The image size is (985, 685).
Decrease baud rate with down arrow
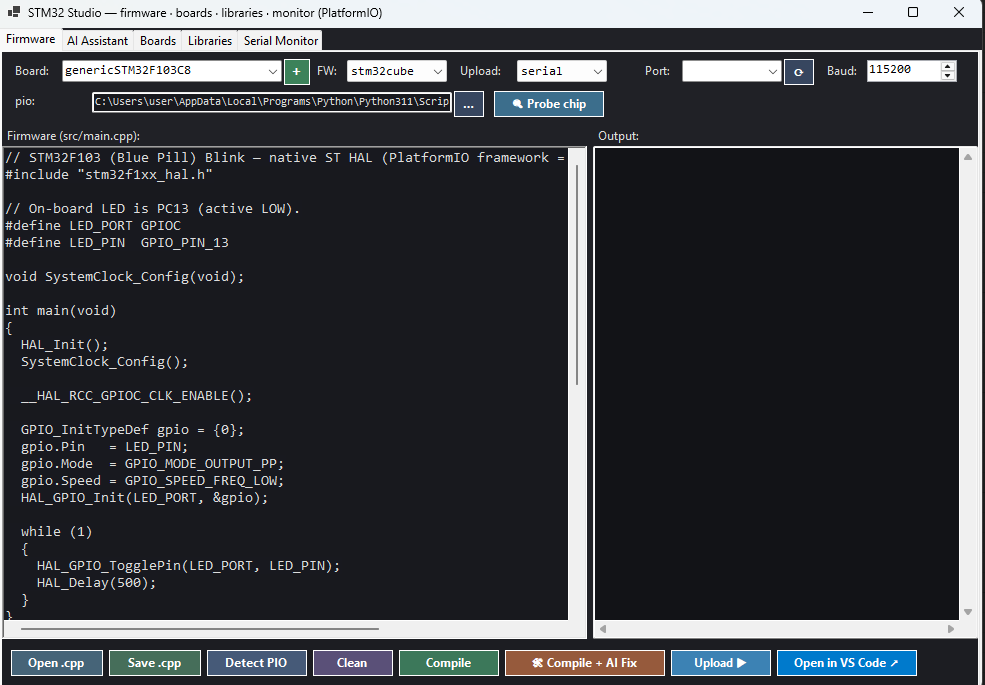(x=947, y=76)
